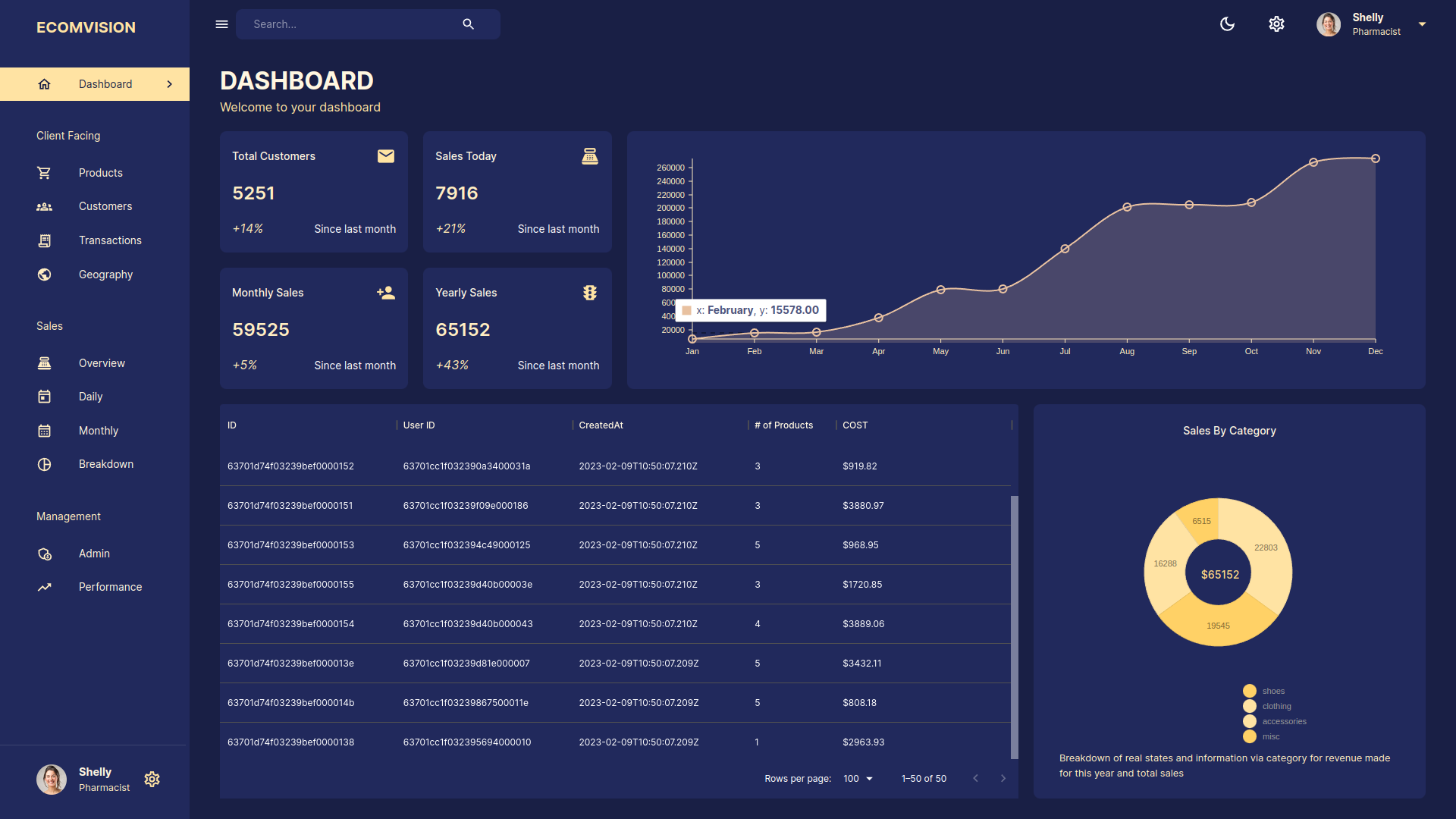Click the Geography globe icon

pyautogui.click(x=44, y=275)
